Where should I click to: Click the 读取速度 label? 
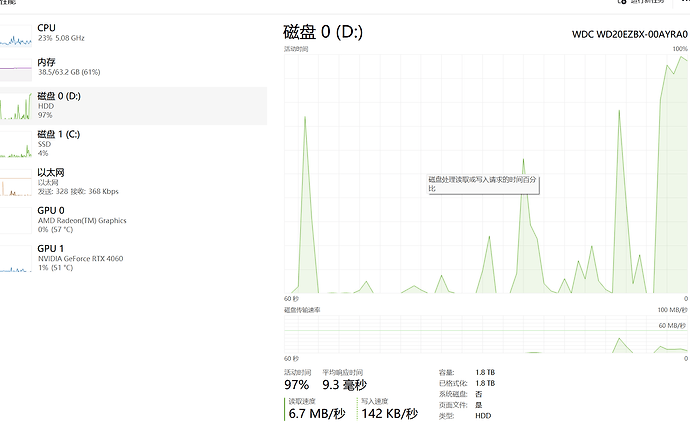pyautogui.click(x=302, y=401)
